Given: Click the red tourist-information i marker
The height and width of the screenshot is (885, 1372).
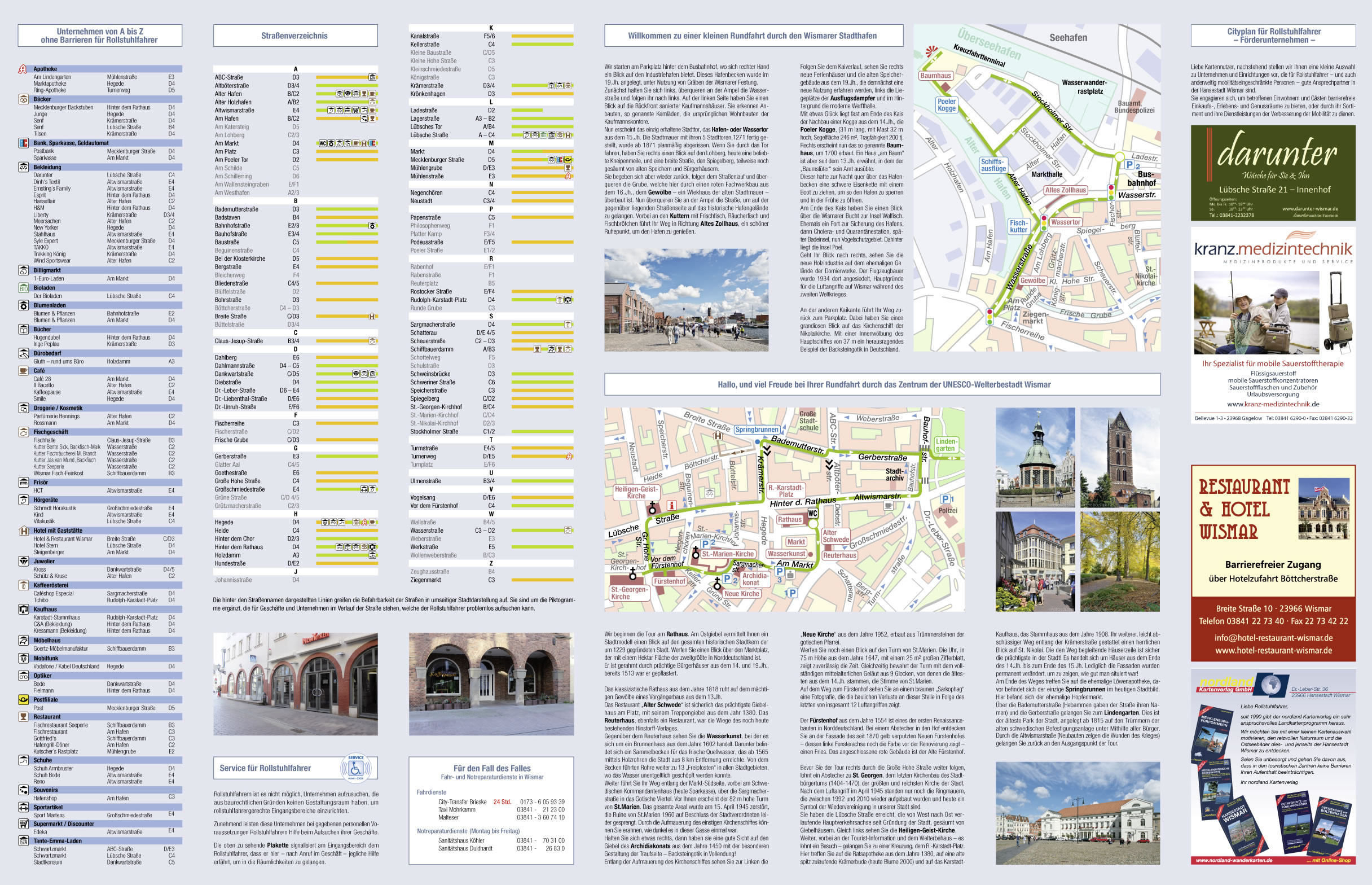Looking at the screenshot, I should (671, 506).
